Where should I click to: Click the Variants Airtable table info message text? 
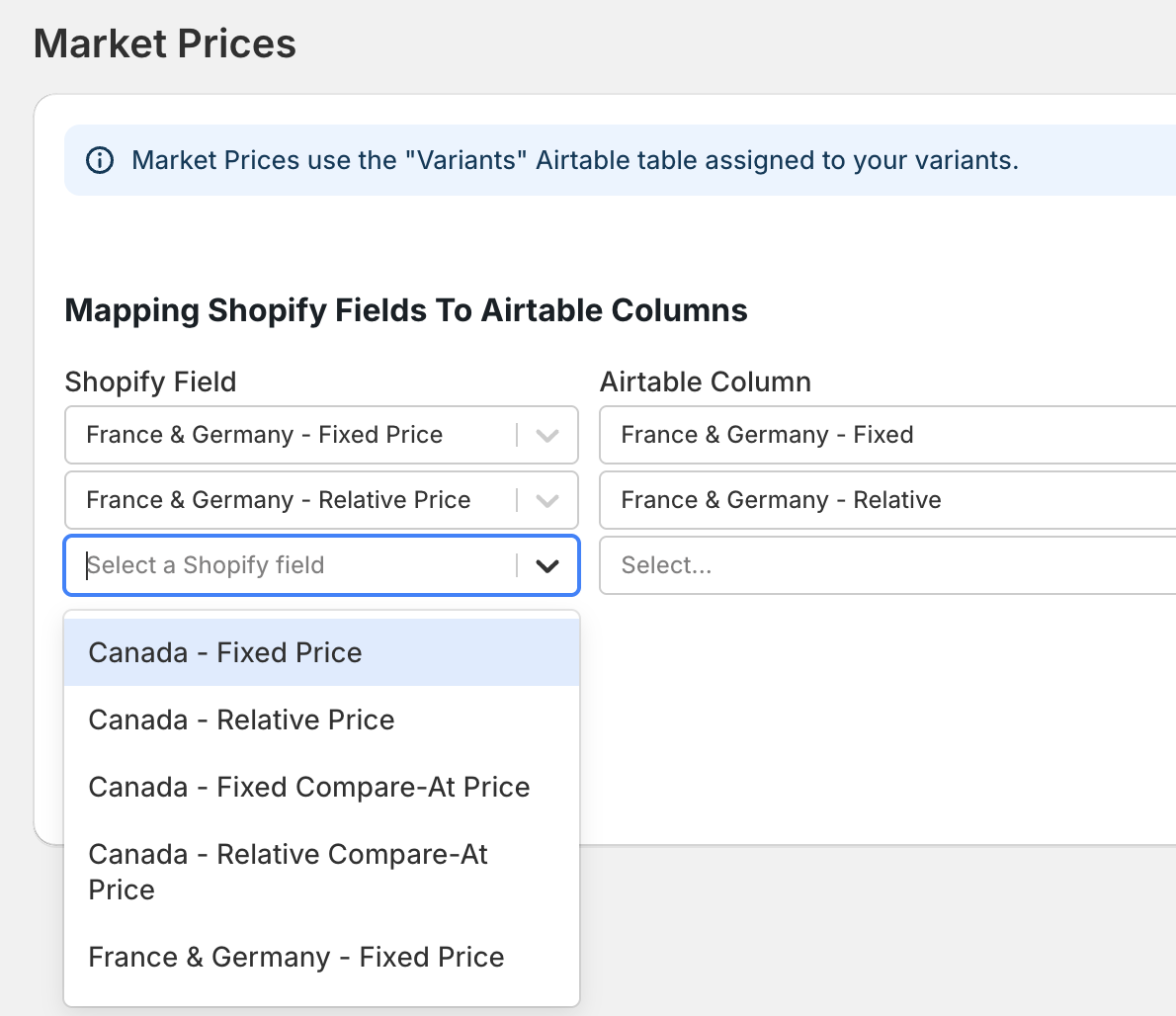pyautogui.click(x=575, y=160)
